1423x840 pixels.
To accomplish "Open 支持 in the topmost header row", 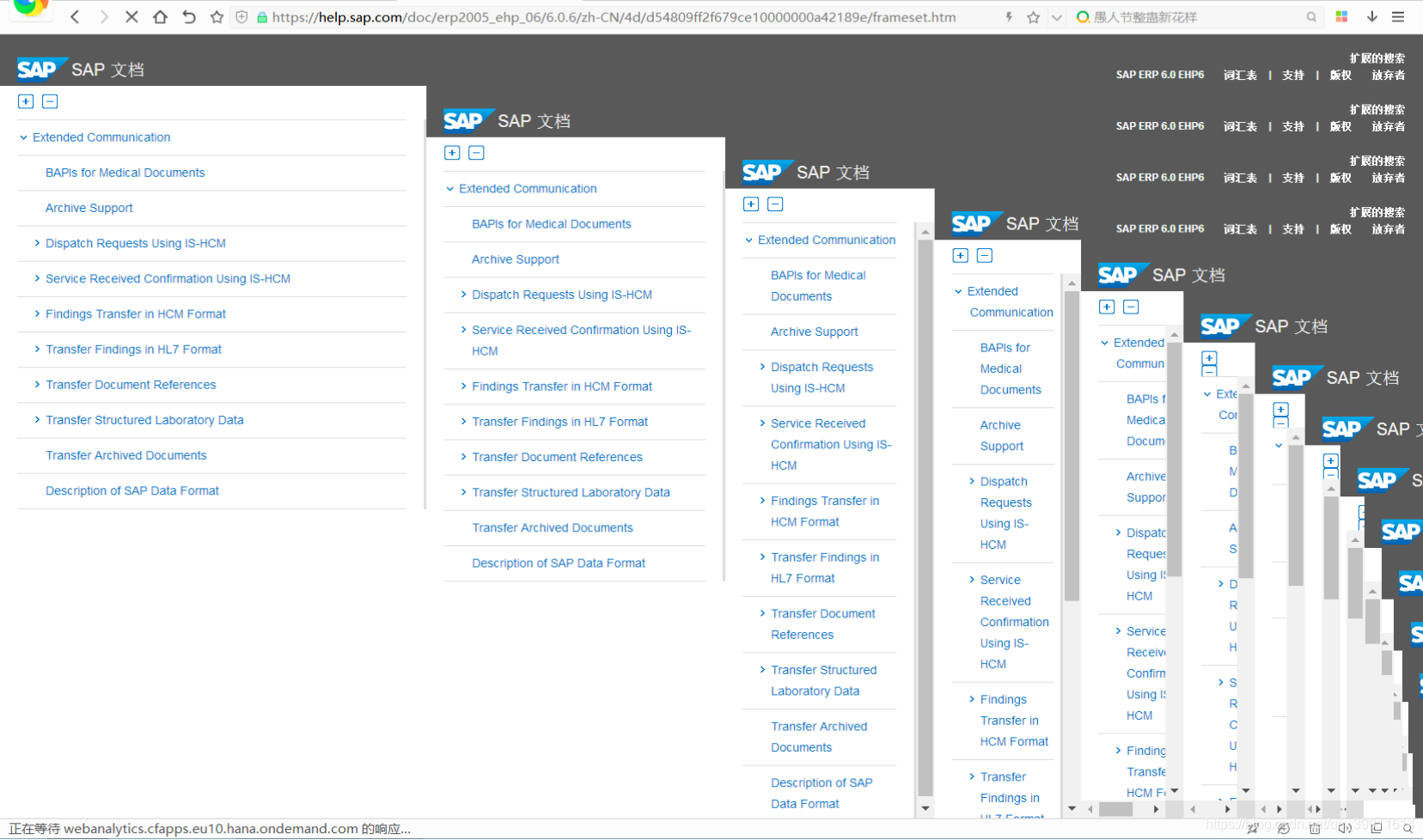I will pos(1293,75).
